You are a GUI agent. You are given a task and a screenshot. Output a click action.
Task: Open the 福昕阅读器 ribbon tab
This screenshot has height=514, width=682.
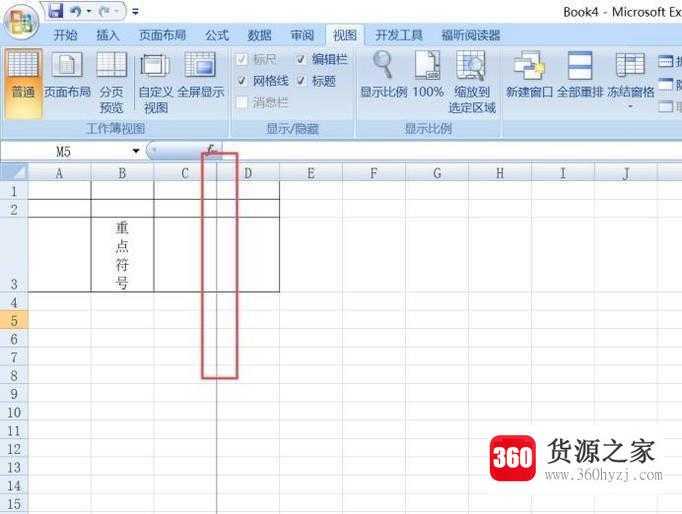pyautogui.click(x=471, y=35)
